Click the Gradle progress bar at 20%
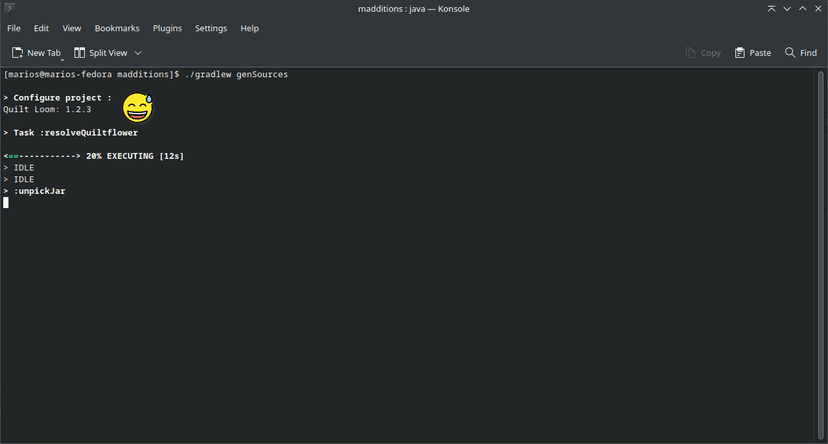The width and height of the screenshot is (828, 444). tap(42, 156)
